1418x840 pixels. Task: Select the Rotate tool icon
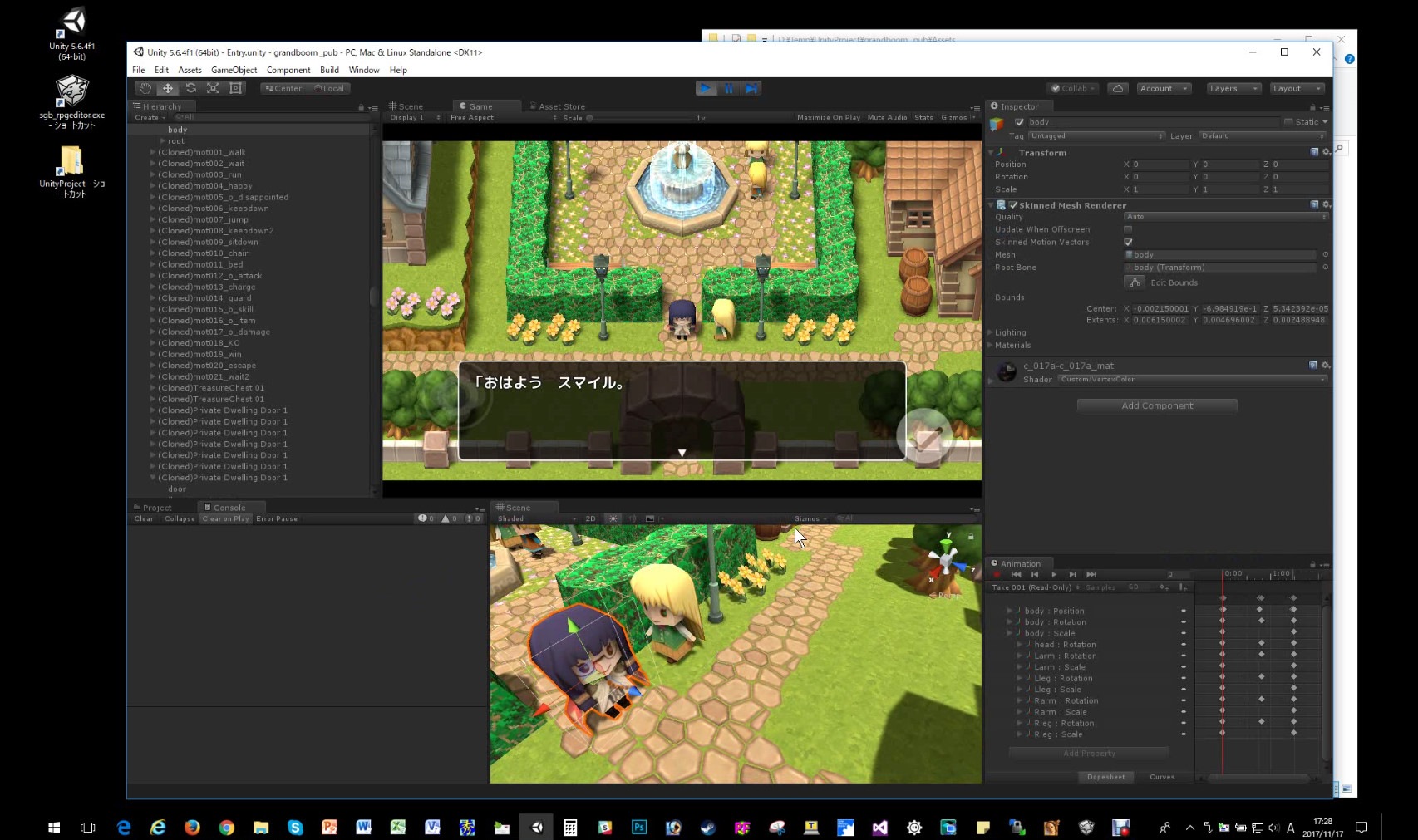(x=190, y=88)
